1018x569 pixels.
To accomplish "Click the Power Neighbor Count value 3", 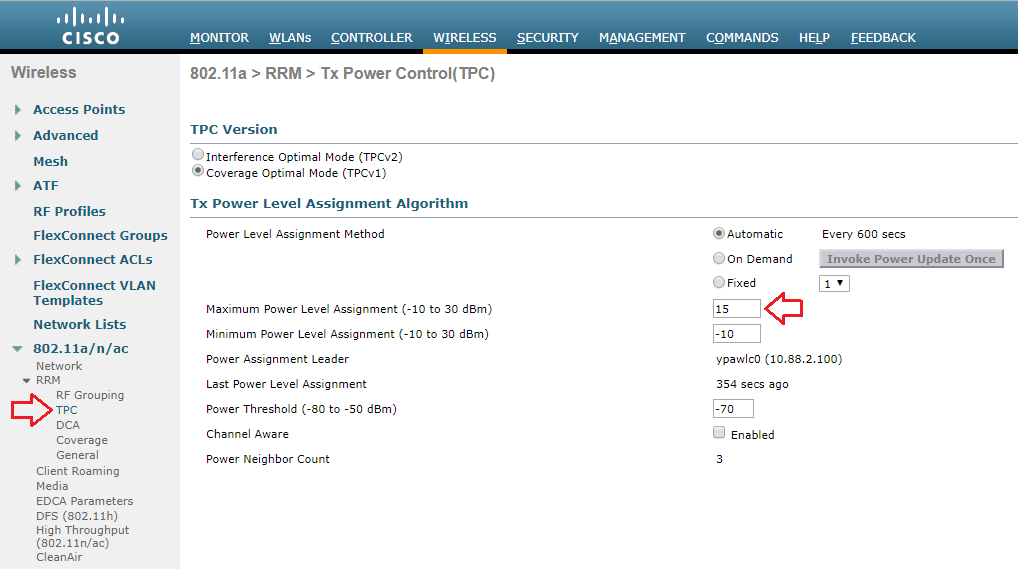I will (x=719, y=459).
